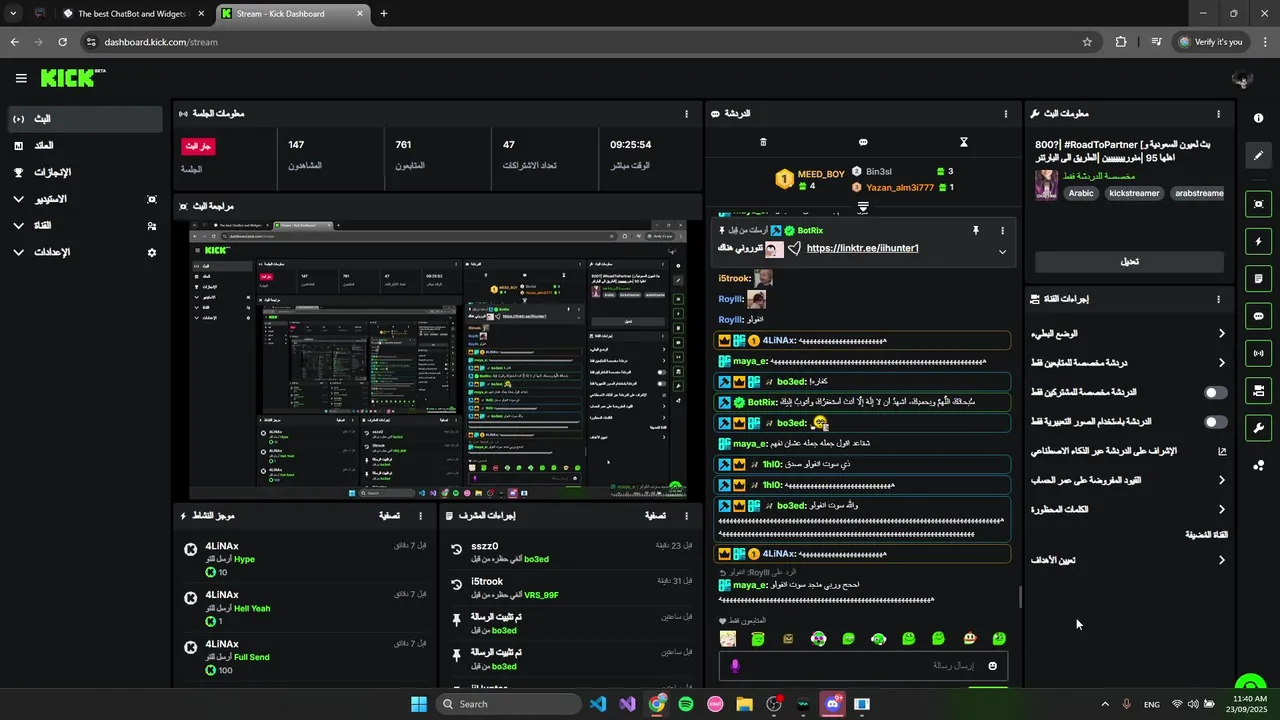Click the channel actions camera icon in right rail

(x=1258, y=390)
